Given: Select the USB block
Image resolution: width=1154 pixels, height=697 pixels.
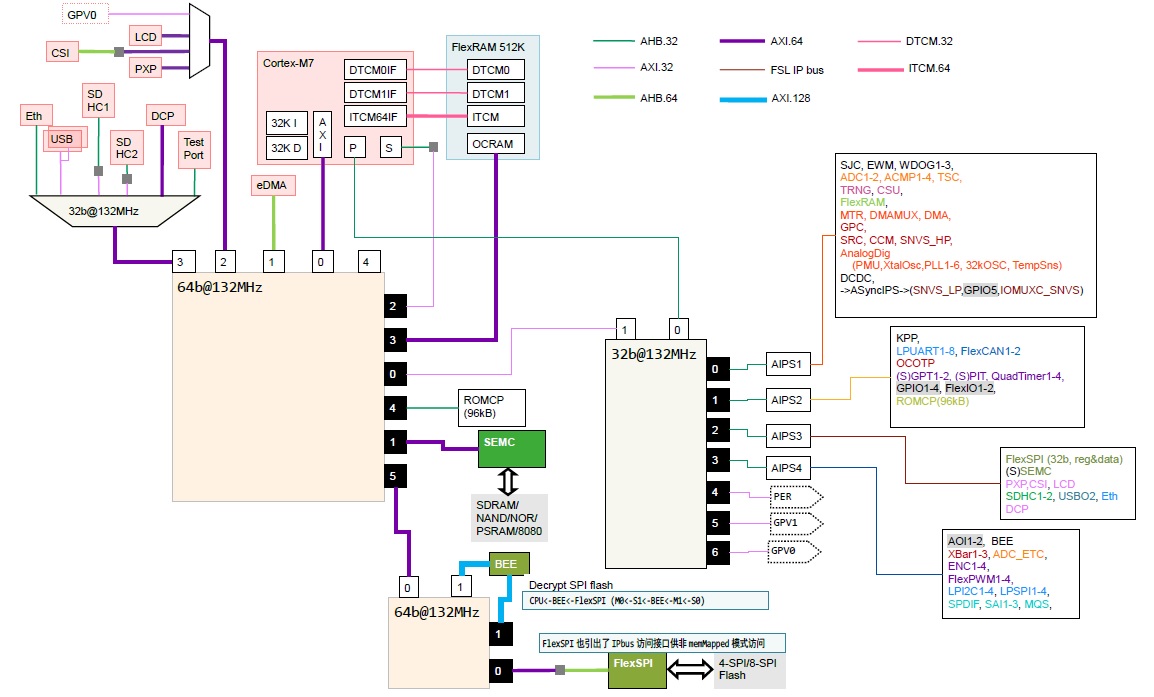Looking at the screenshot, I should pos(65,139).
